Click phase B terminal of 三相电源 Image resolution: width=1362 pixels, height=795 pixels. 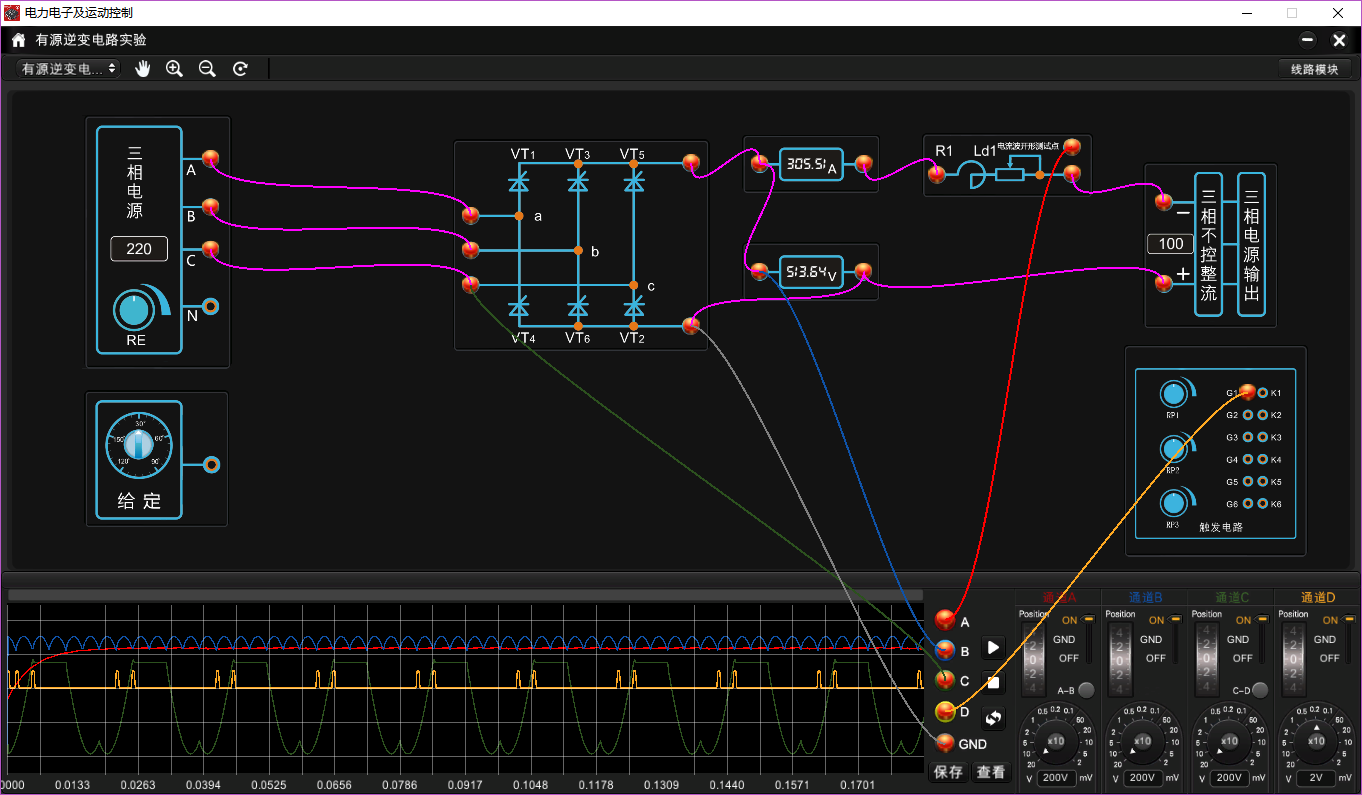pos(210,207)
